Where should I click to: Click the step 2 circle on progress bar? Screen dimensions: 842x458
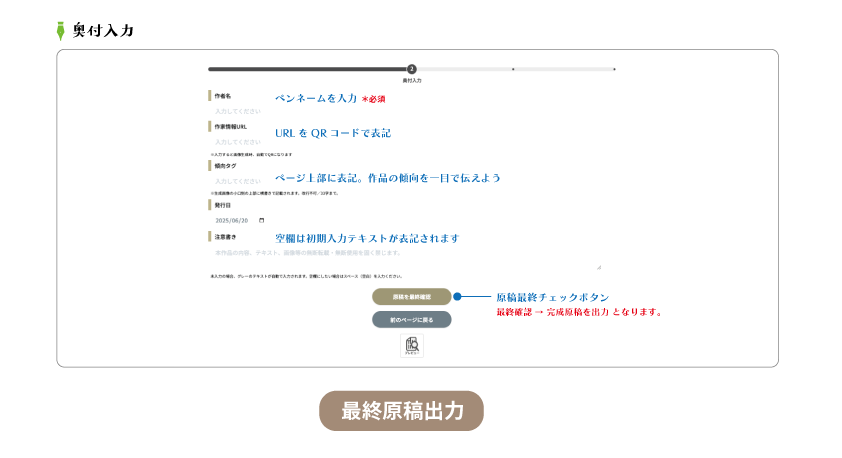tap(412, 69)
